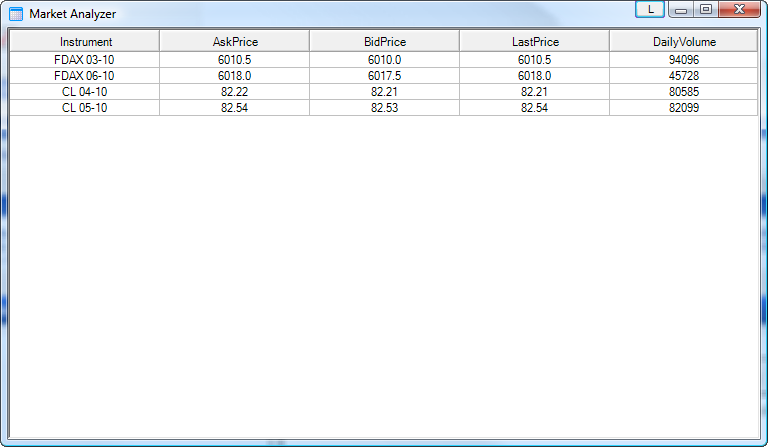Click last price 82.21 of CL 04-10

click(x=534, y=92)
